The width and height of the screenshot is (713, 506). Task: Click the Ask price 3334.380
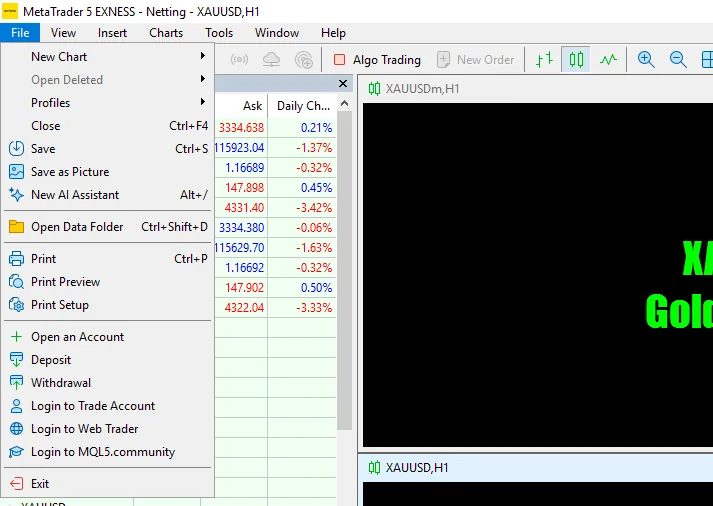coord(241,228)
